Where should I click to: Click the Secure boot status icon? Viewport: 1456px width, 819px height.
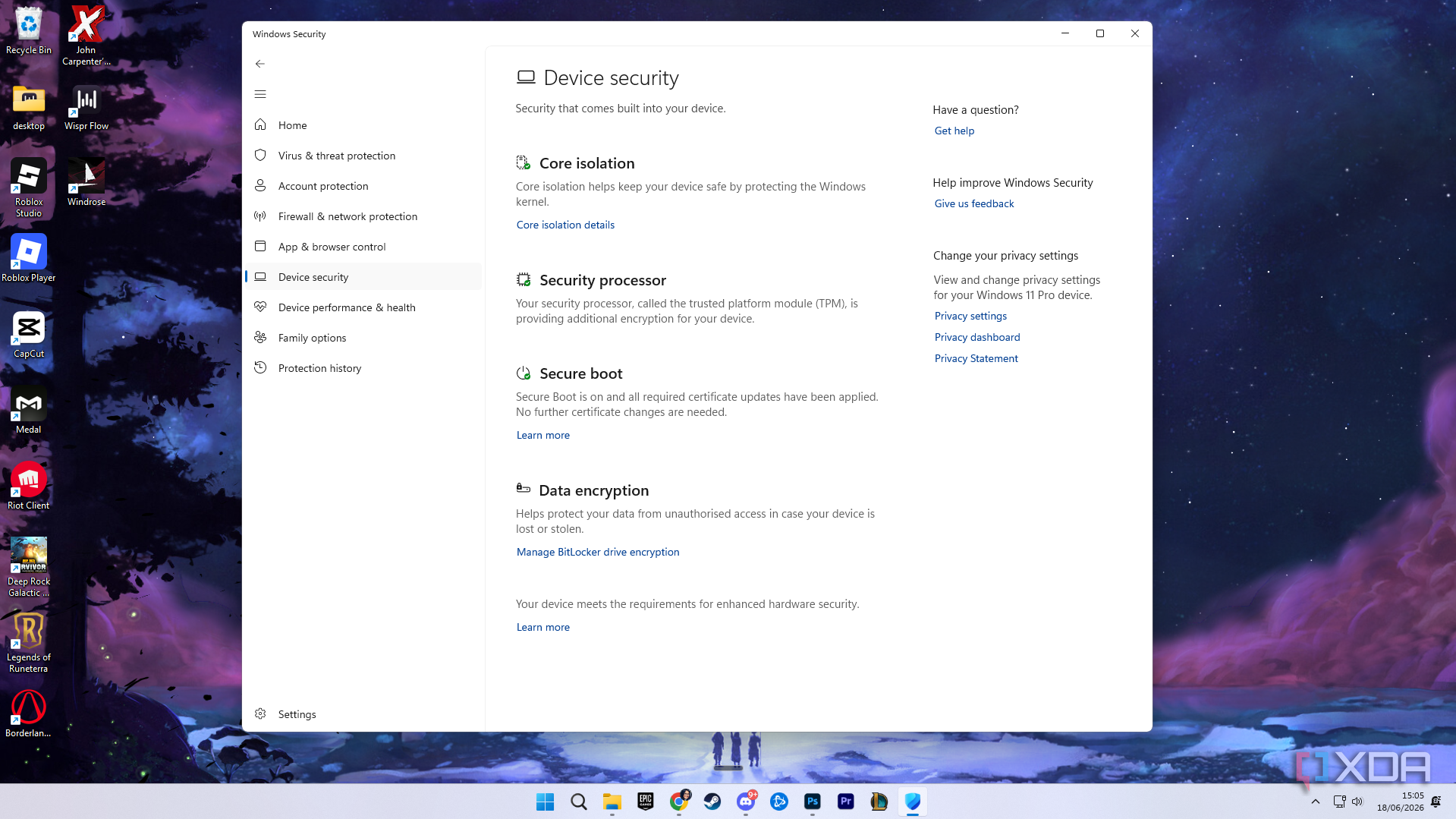point(524,373)
